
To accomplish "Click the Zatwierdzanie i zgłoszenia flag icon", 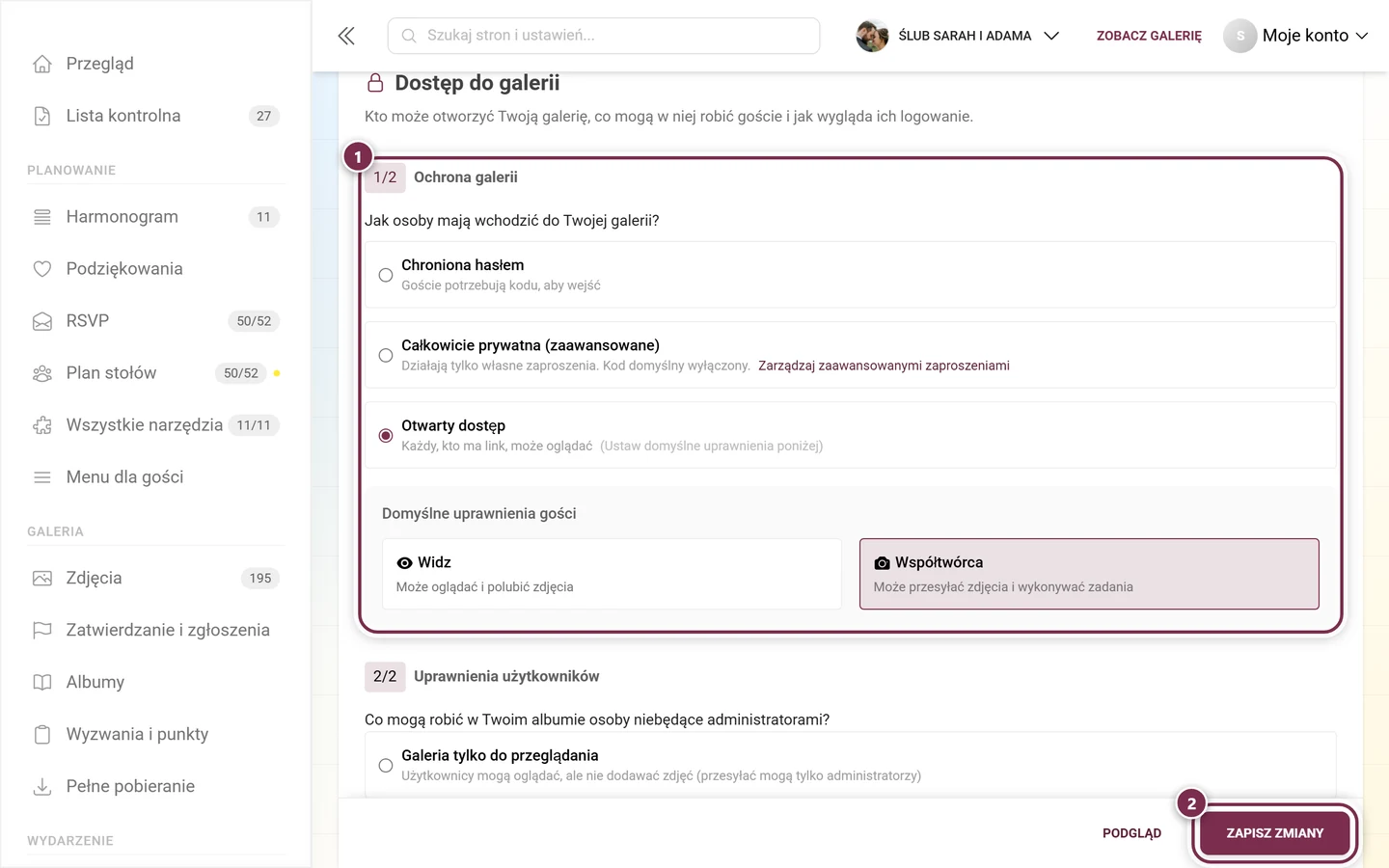I will point(42,631).
